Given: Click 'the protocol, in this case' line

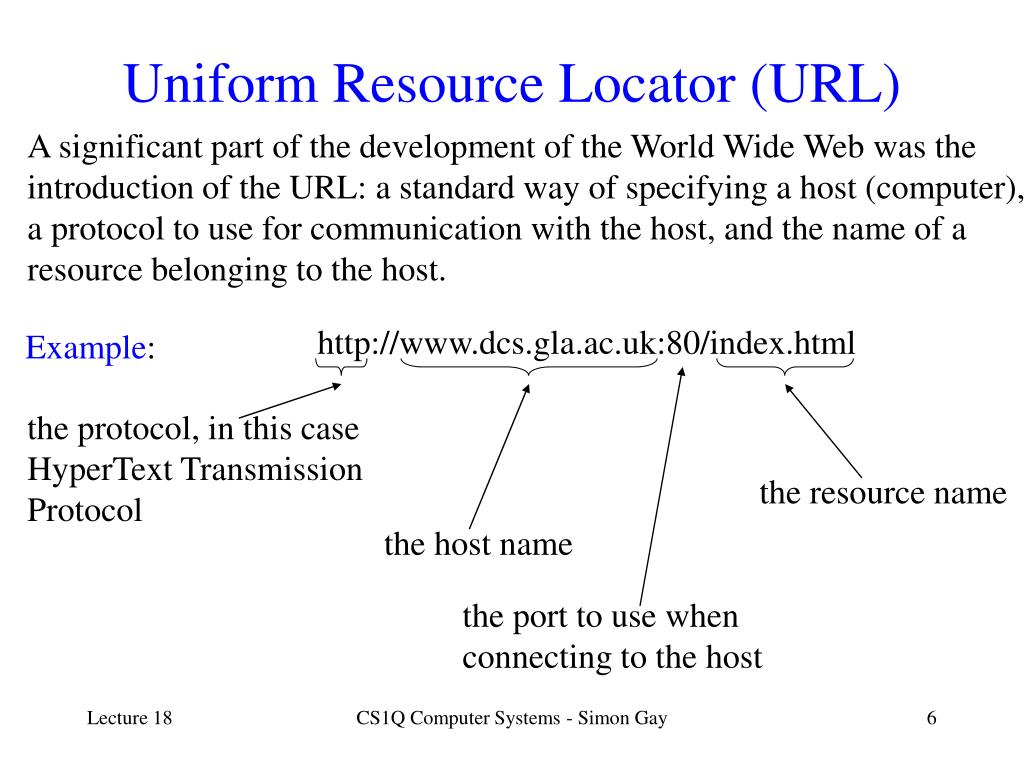Looking at the screenshot, I should 193,430.
